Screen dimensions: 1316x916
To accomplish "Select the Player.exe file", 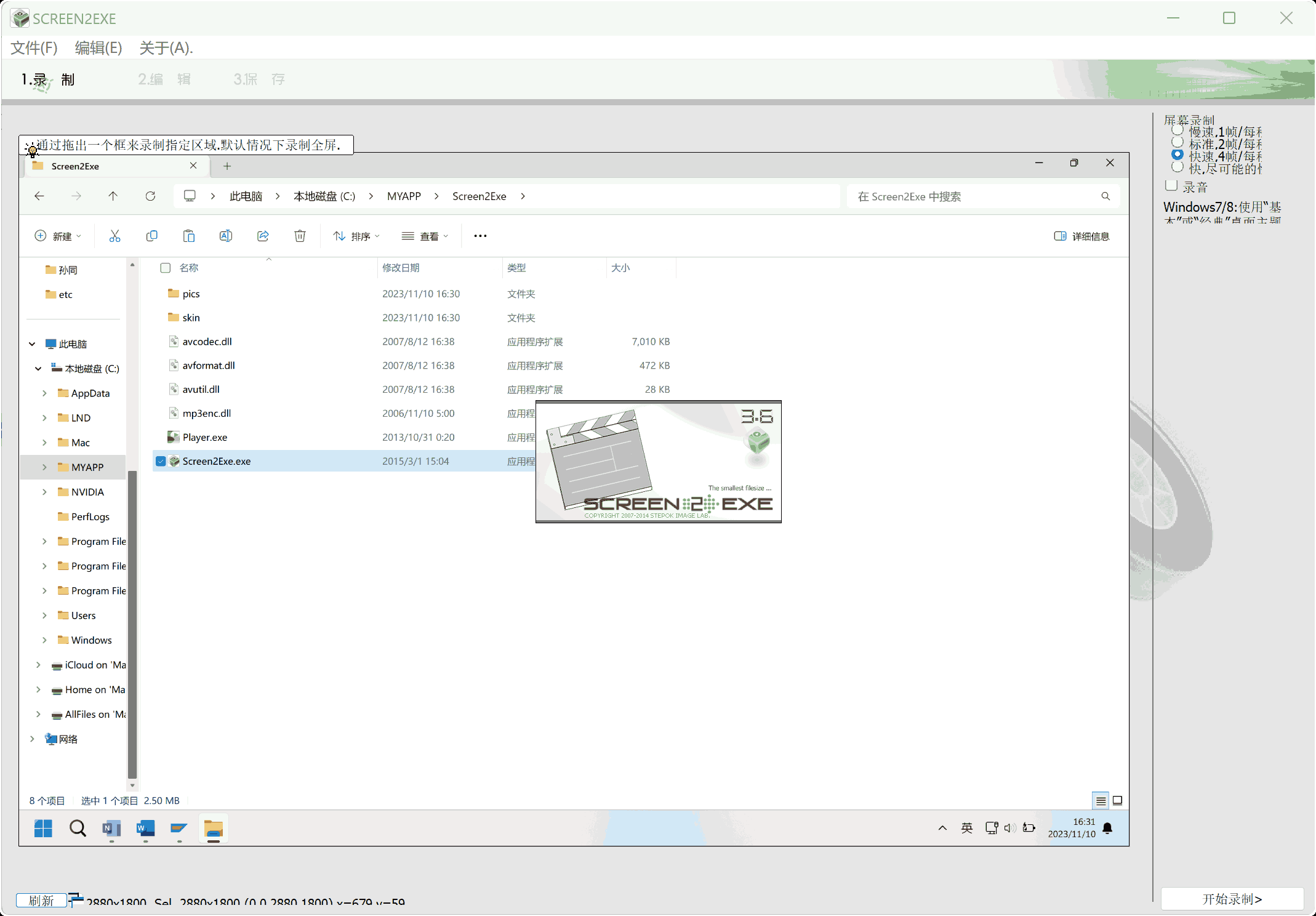I will point(205,437).
